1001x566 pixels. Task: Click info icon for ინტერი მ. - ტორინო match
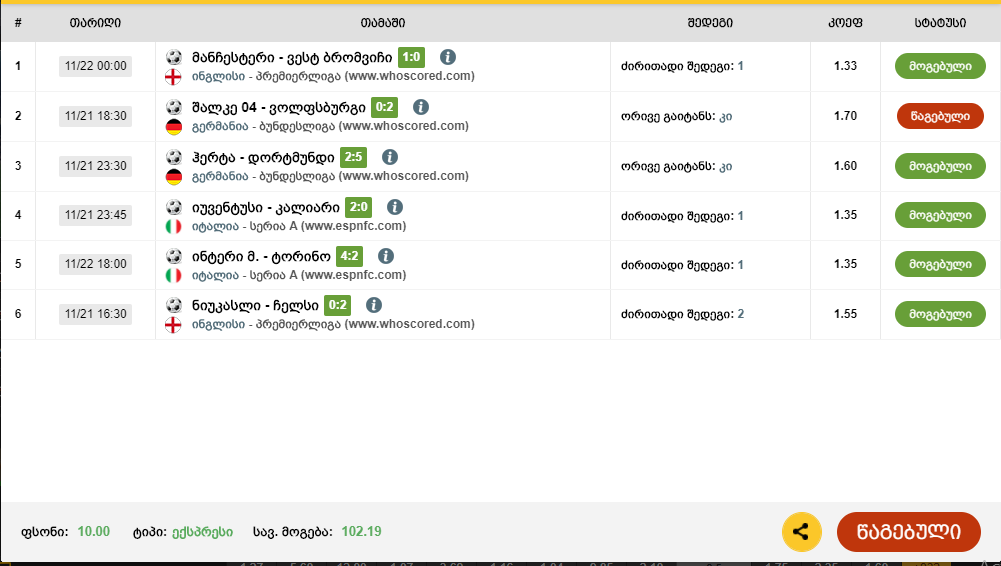pos(386,256)
